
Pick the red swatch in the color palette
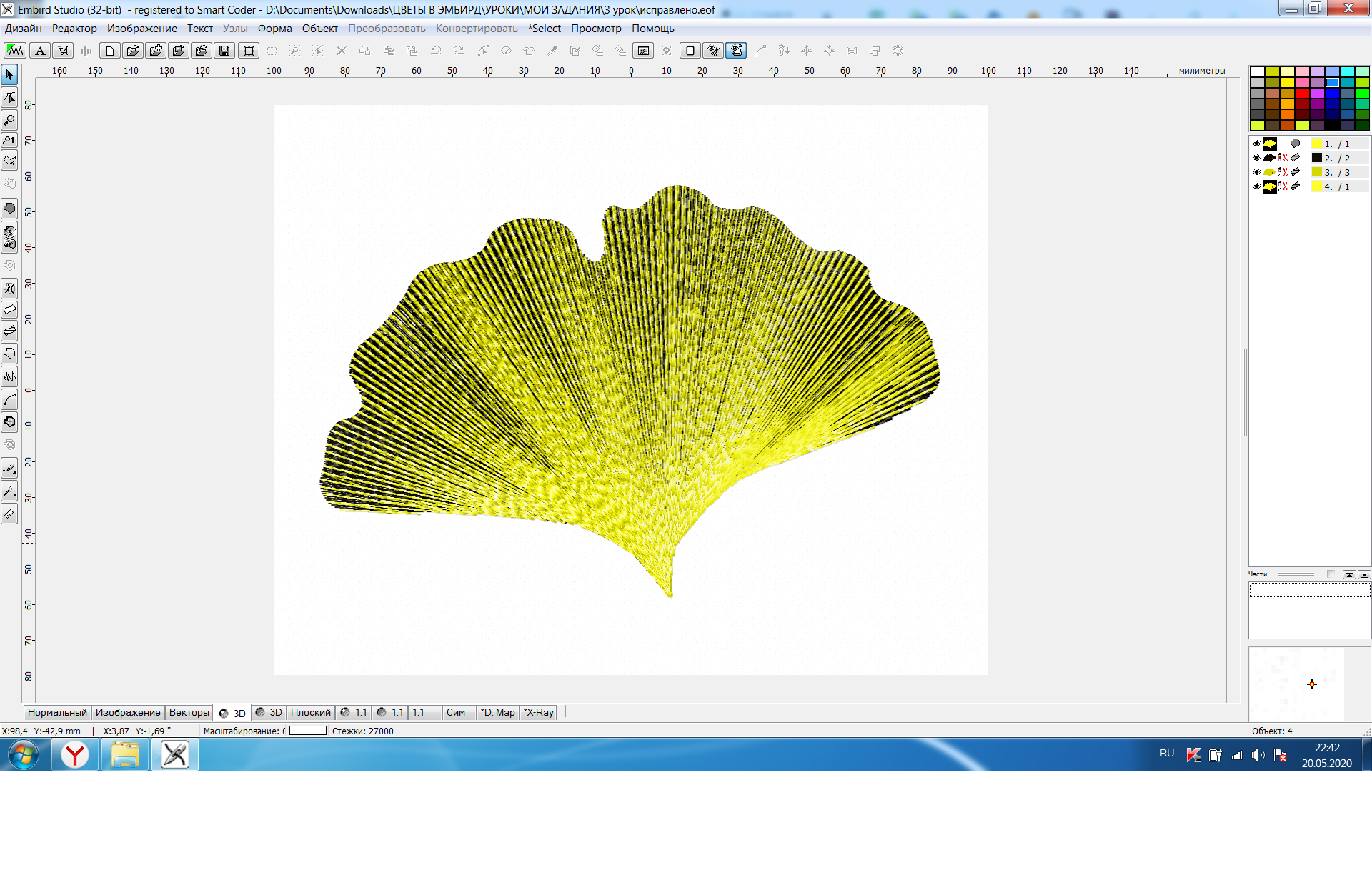tap(1302, 93)
